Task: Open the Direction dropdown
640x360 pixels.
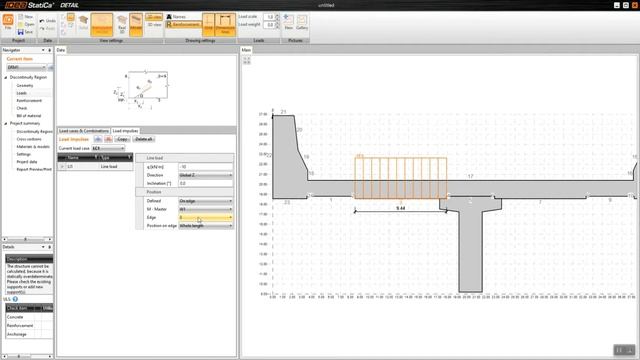Action: [205, 175]
